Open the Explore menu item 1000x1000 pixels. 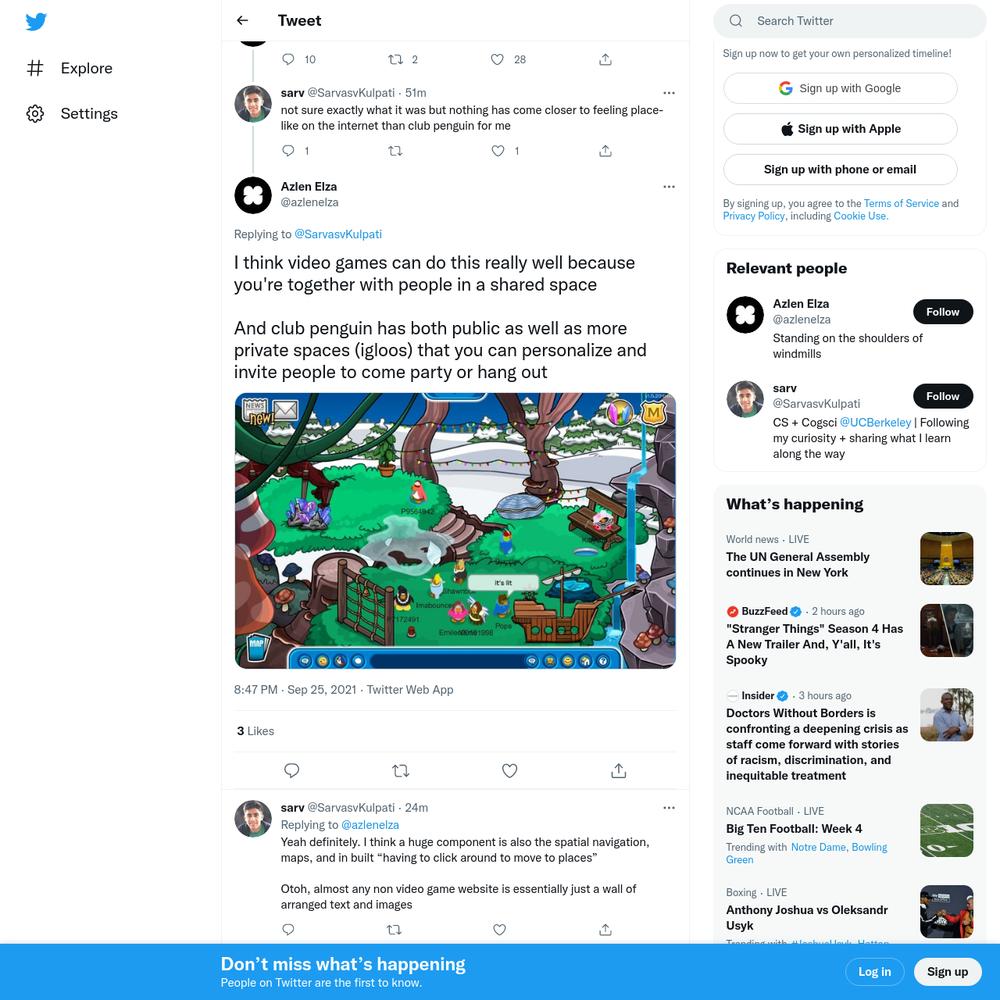coord(70,68)
